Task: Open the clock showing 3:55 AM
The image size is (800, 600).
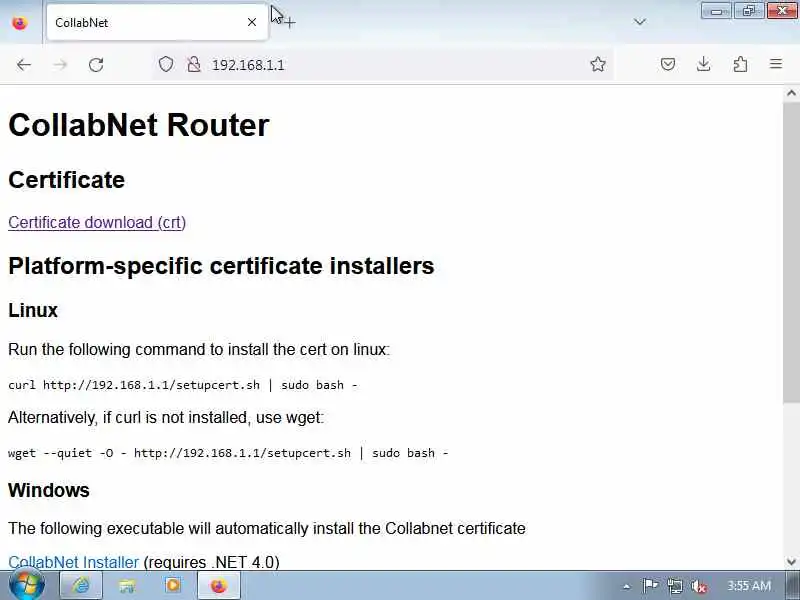Action: pos(749,585)
